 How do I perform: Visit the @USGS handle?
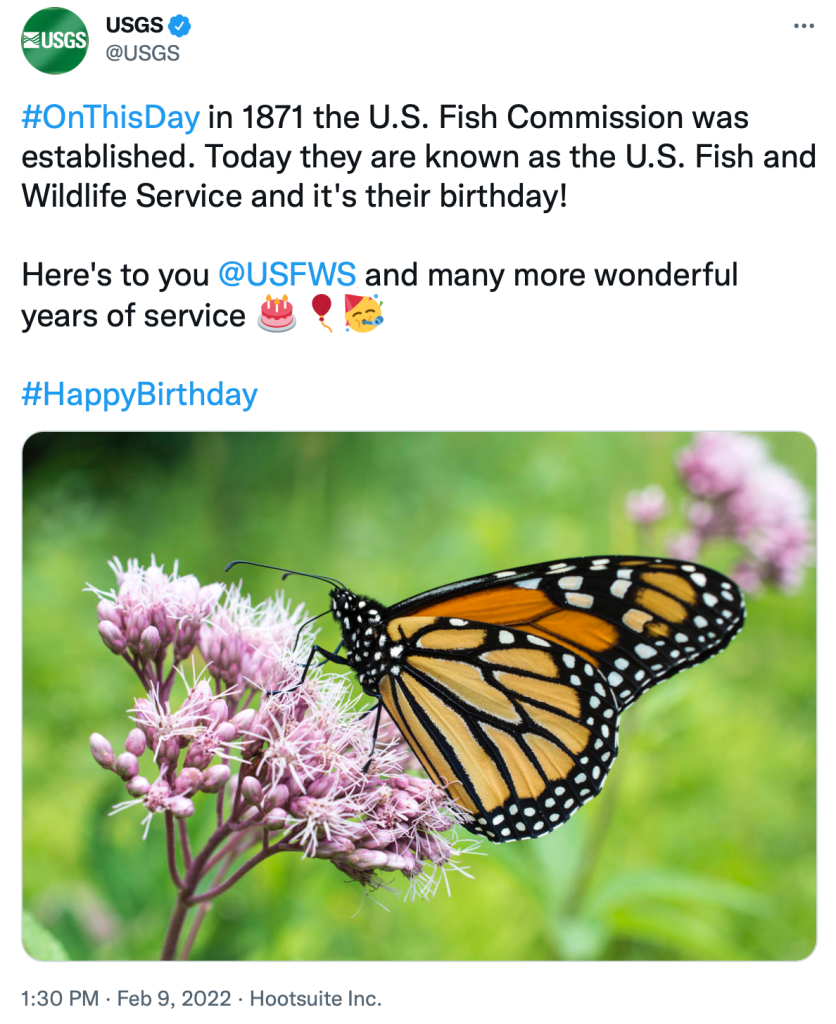(142, 53)
